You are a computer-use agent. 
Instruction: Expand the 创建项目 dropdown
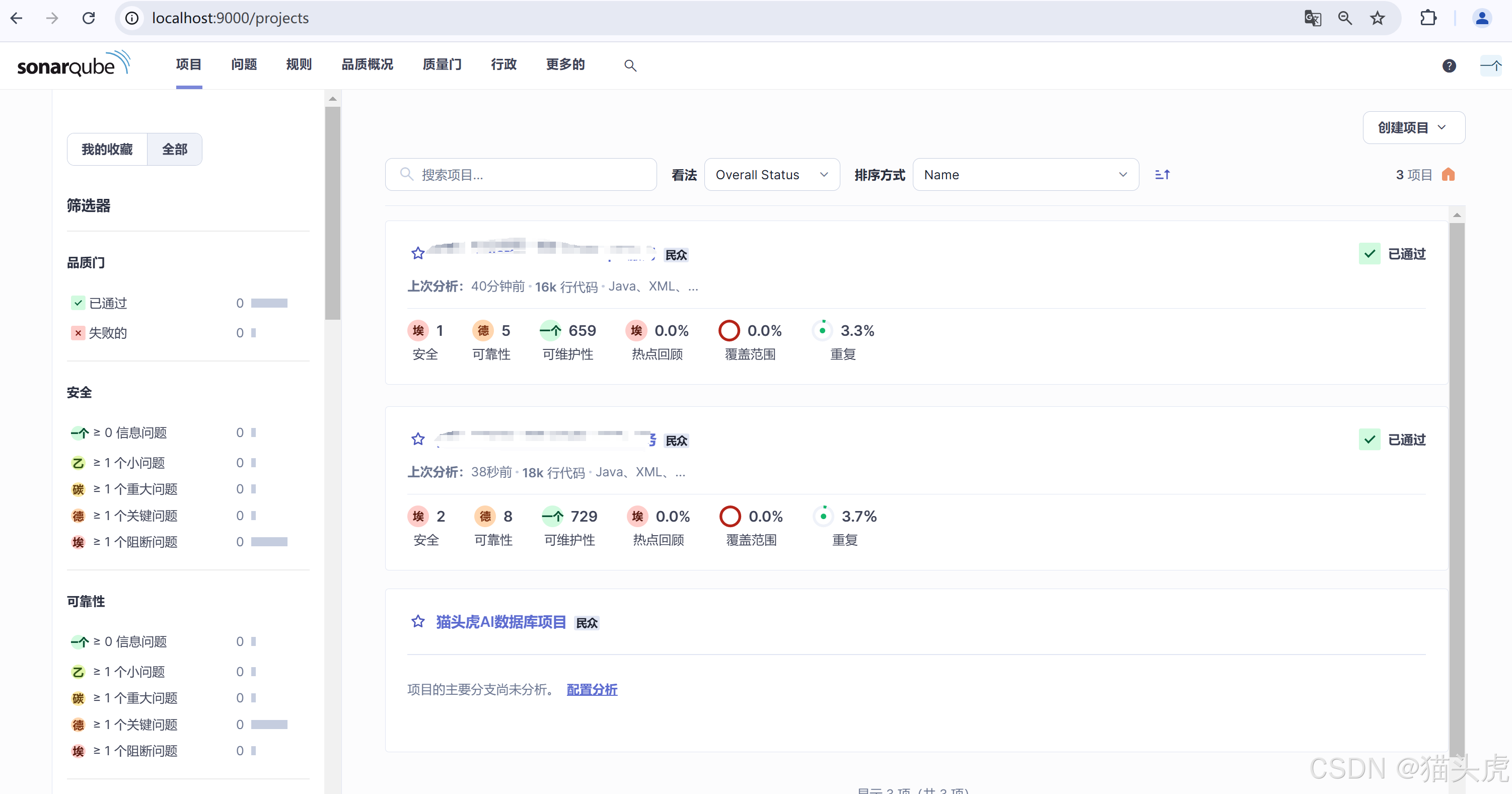pos(1413,127)
